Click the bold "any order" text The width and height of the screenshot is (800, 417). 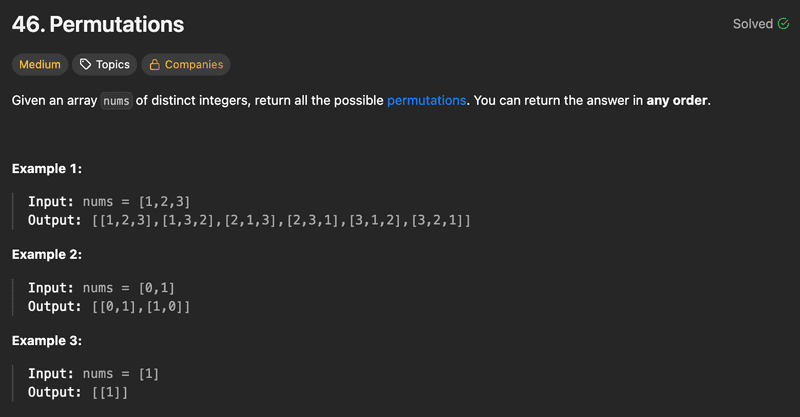click(x=678, y=101)
